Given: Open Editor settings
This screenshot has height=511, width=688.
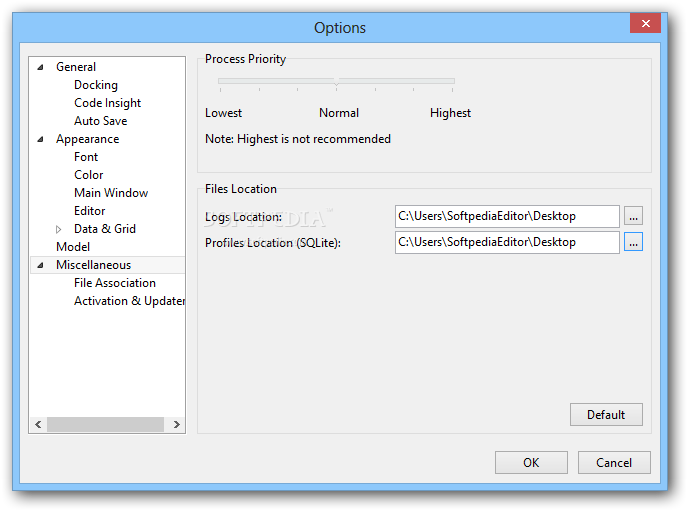Looking at the screenshot, I should click(90, 211).
